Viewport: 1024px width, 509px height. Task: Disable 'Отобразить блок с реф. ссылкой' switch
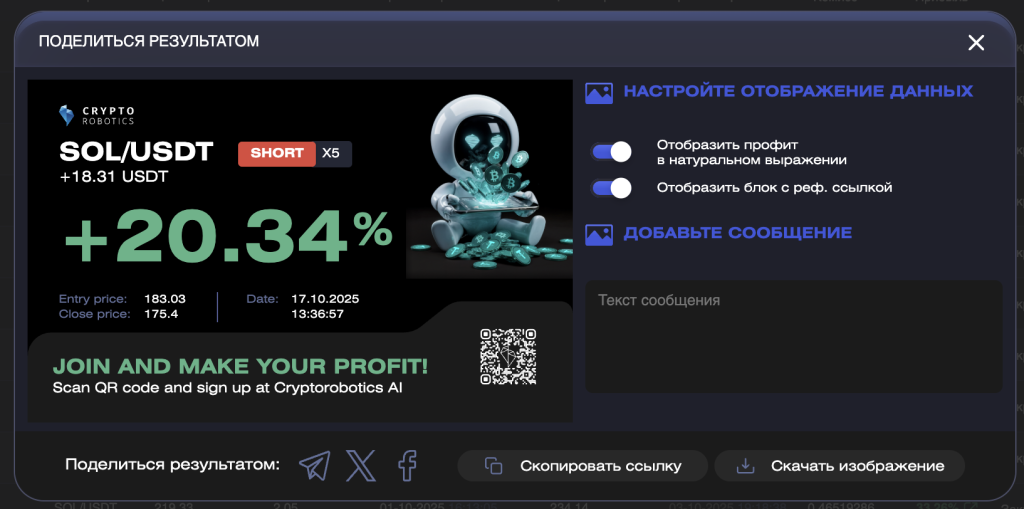pos(611,188)
